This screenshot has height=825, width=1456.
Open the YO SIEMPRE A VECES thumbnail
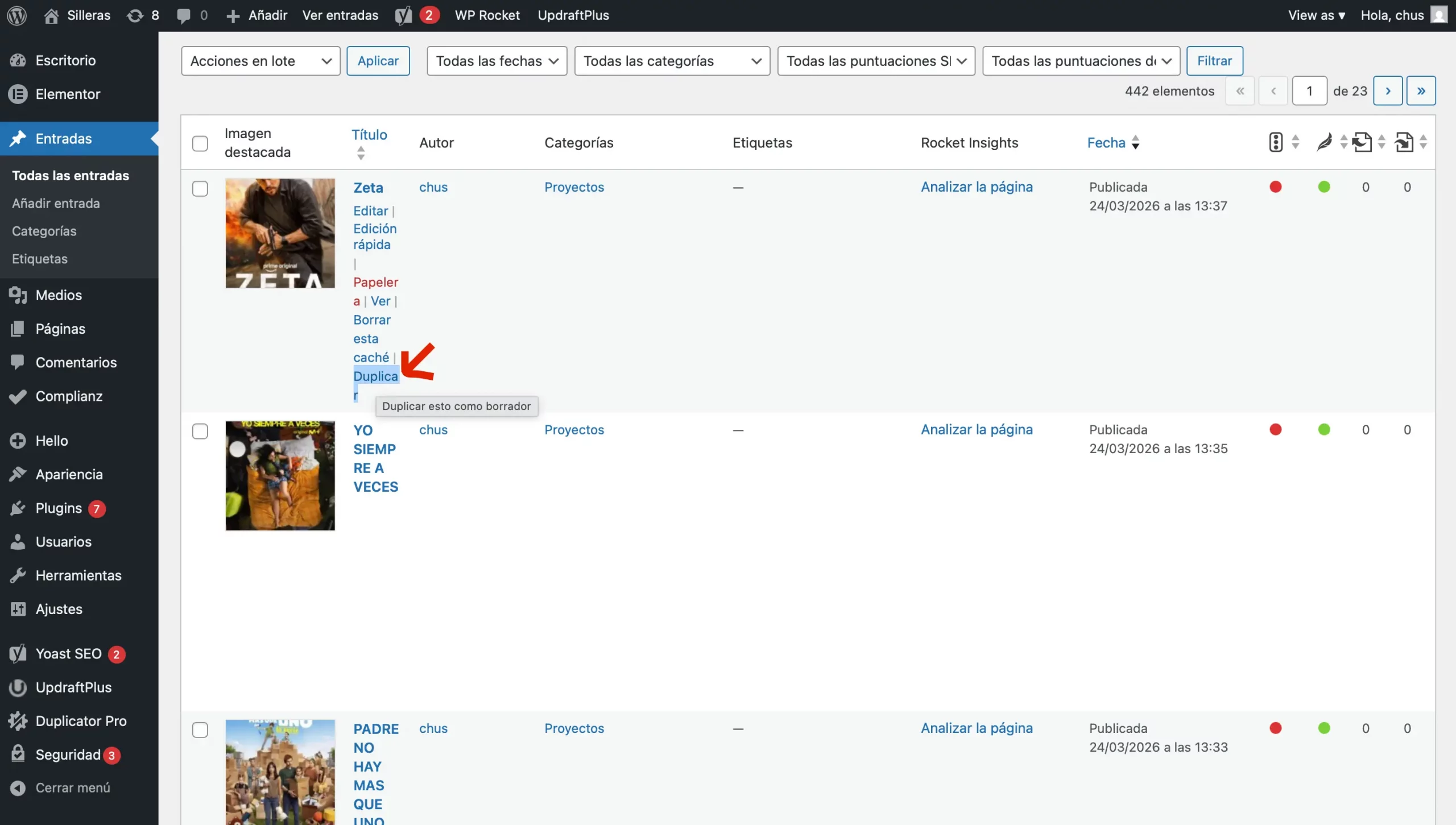[x=280, y=476]
